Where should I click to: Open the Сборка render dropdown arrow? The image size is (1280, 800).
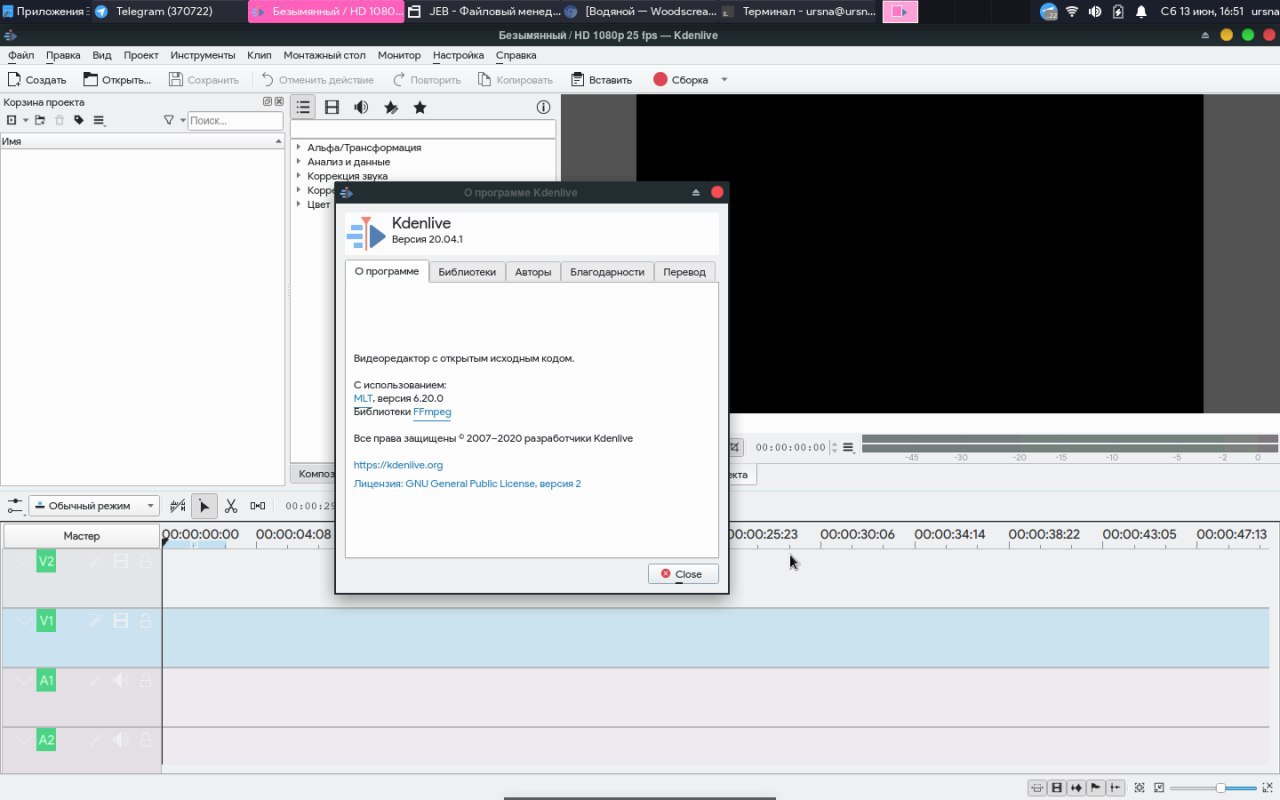[724, 80]
